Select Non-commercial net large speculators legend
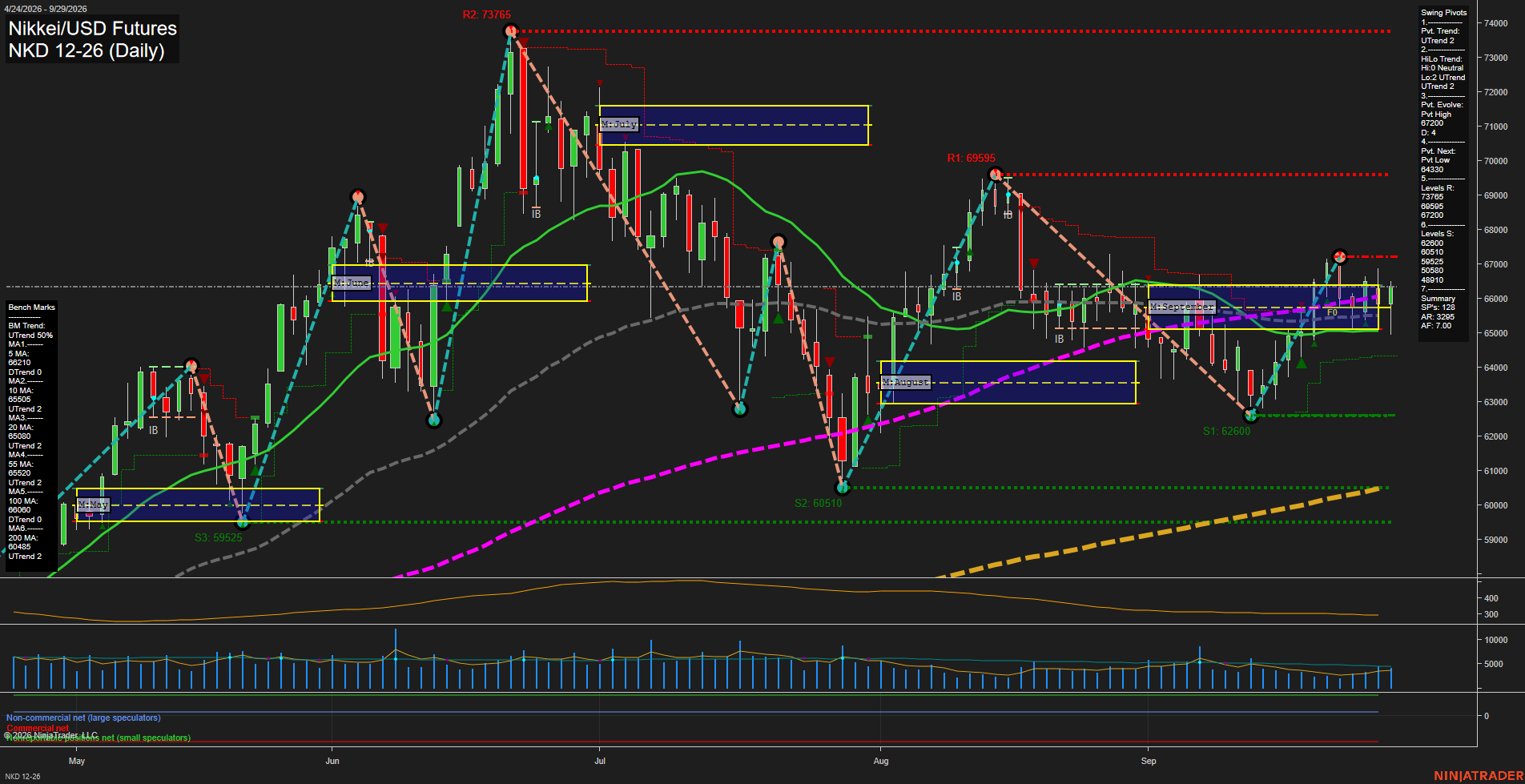The width and height of the screenshot is (1525, 784). tap(83, 718)
